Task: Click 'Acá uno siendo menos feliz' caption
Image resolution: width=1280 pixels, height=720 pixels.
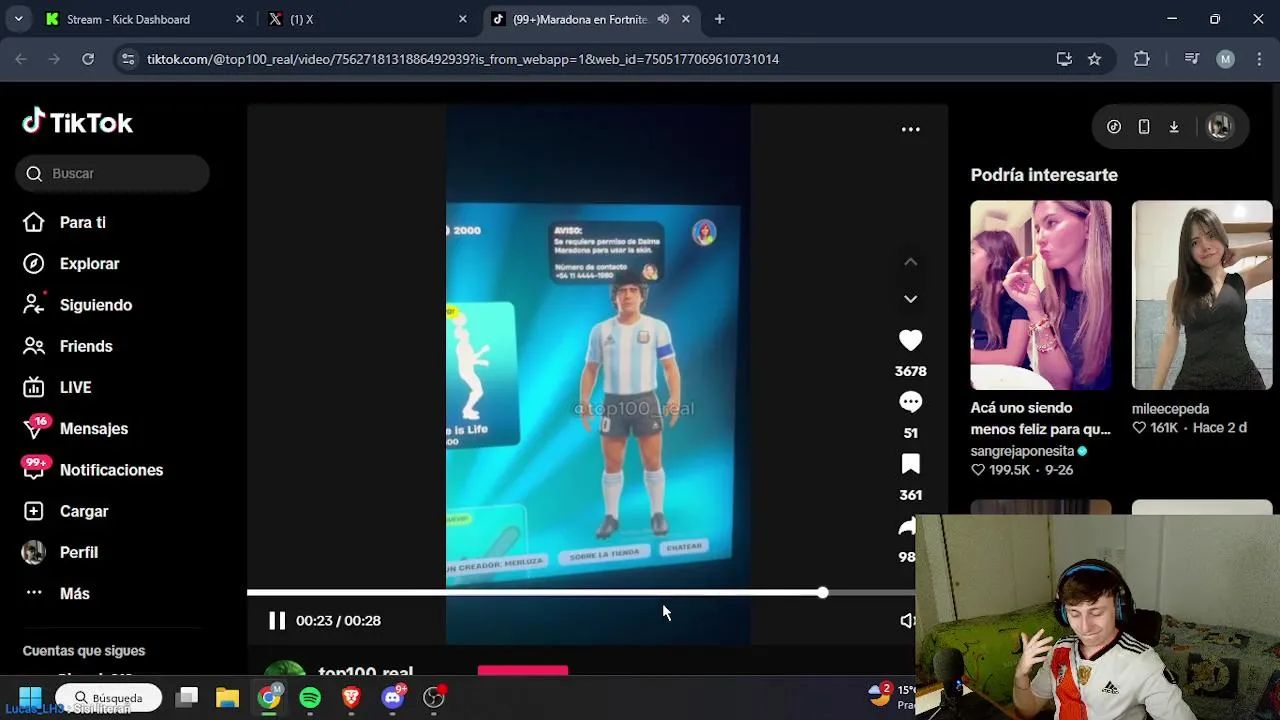Action: tap(1040, 418)
